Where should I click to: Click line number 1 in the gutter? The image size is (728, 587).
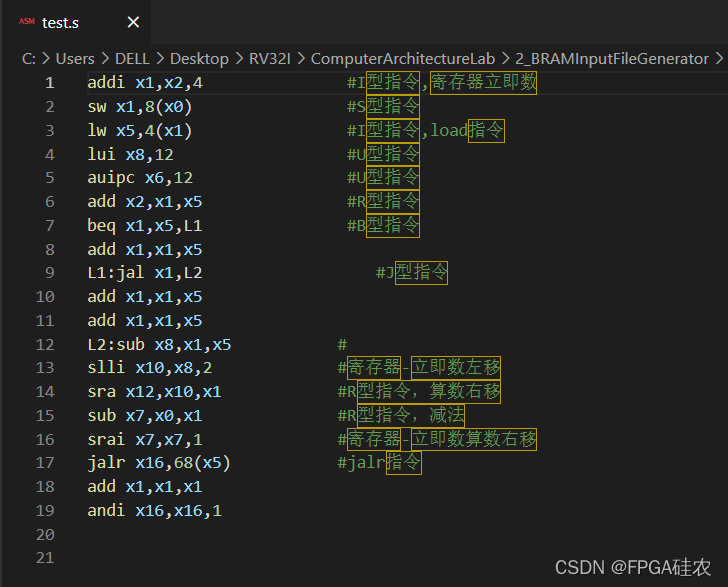50,83
